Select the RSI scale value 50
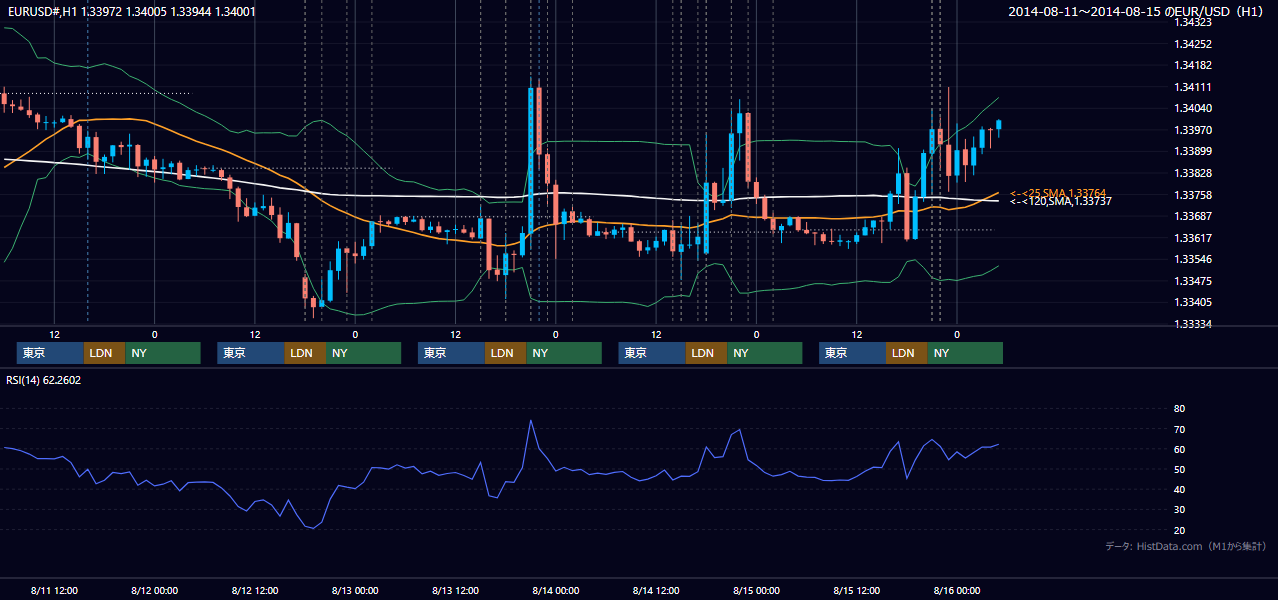1278x600 pixels. [x=1179, y=469]
